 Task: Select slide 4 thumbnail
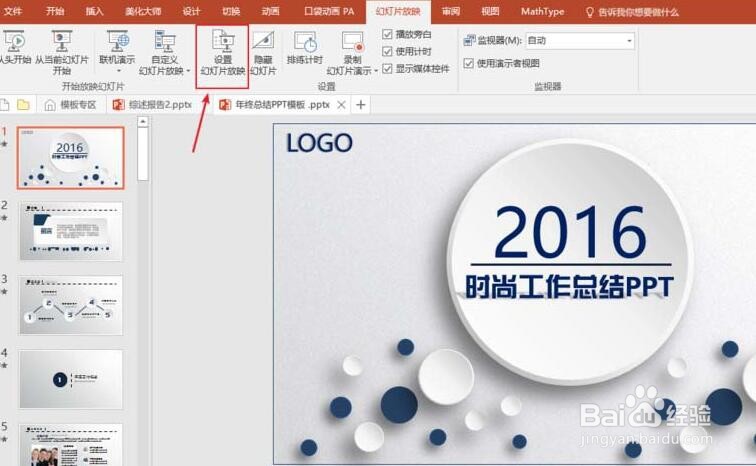(71, 379)
